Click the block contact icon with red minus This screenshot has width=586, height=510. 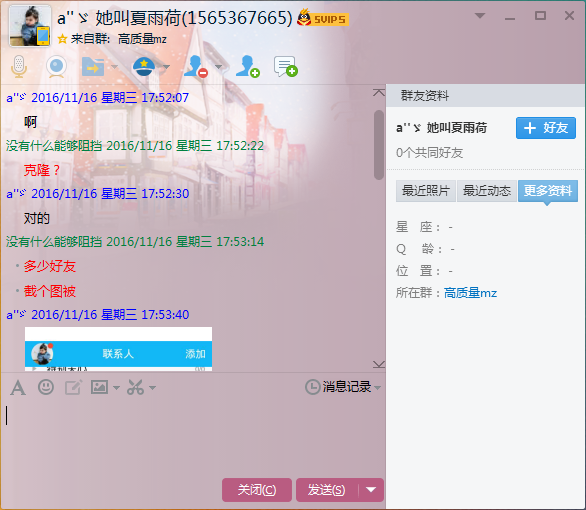click(196, 67)
